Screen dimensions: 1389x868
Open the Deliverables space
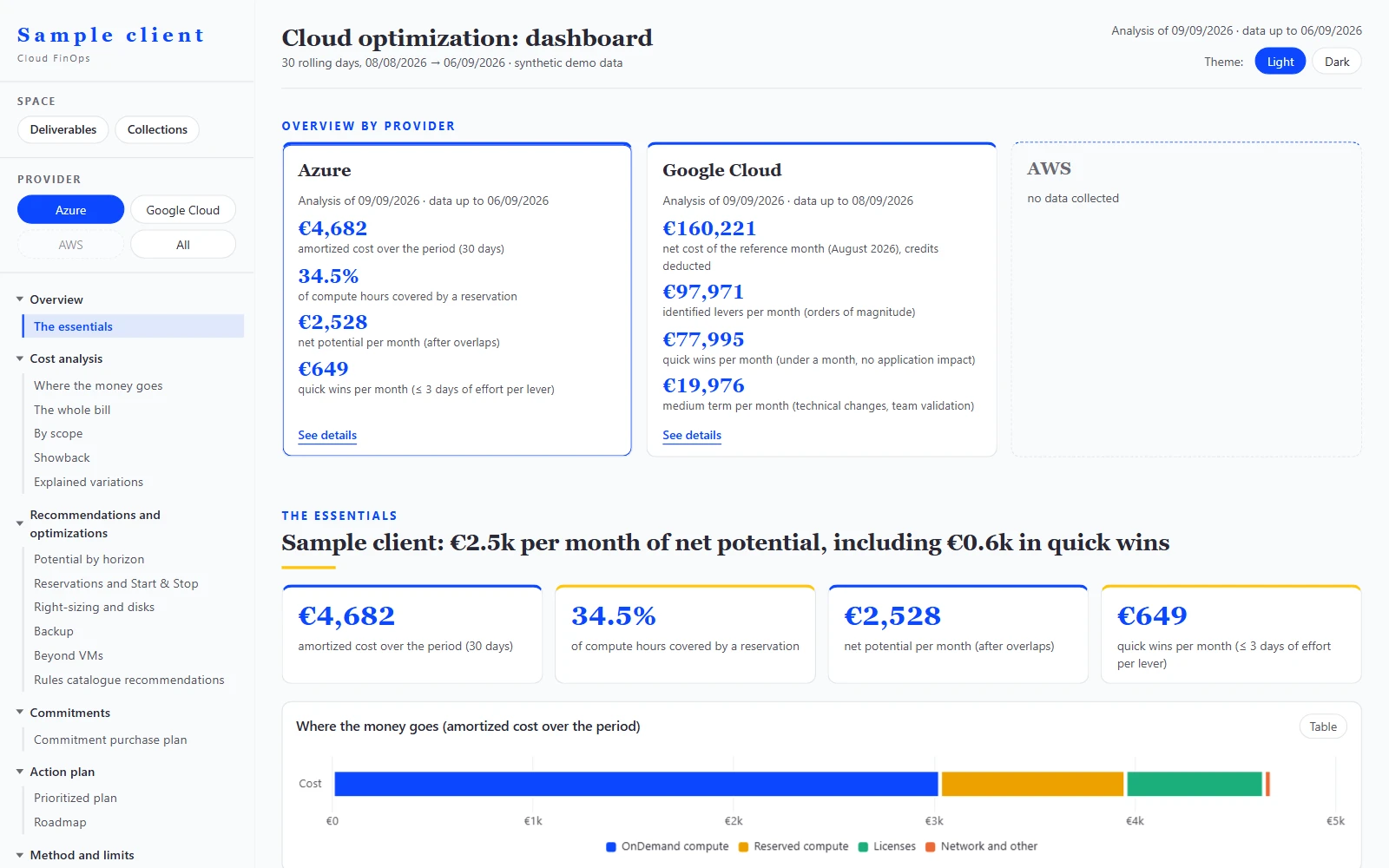63,129
